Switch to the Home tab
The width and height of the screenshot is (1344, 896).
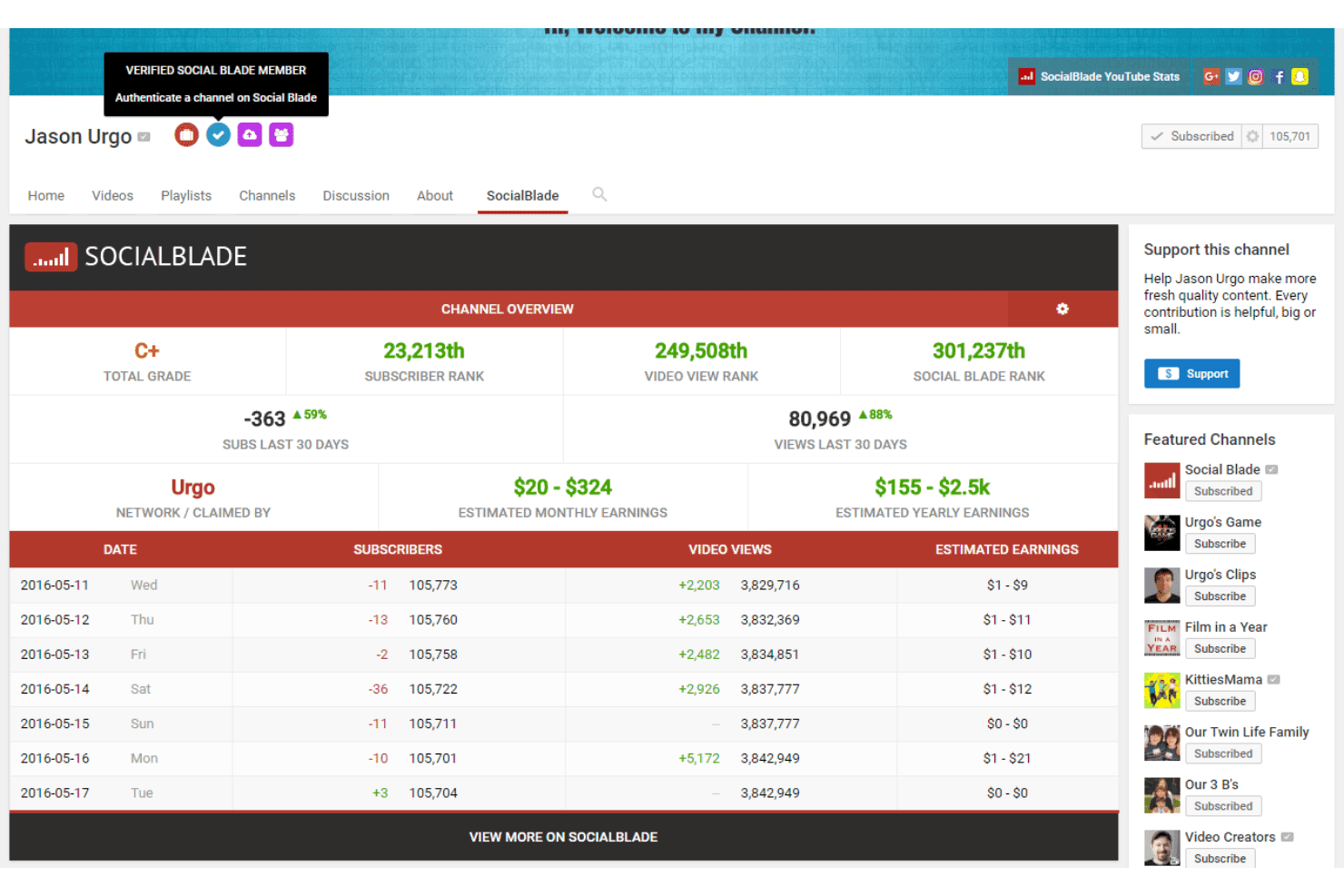46,195
